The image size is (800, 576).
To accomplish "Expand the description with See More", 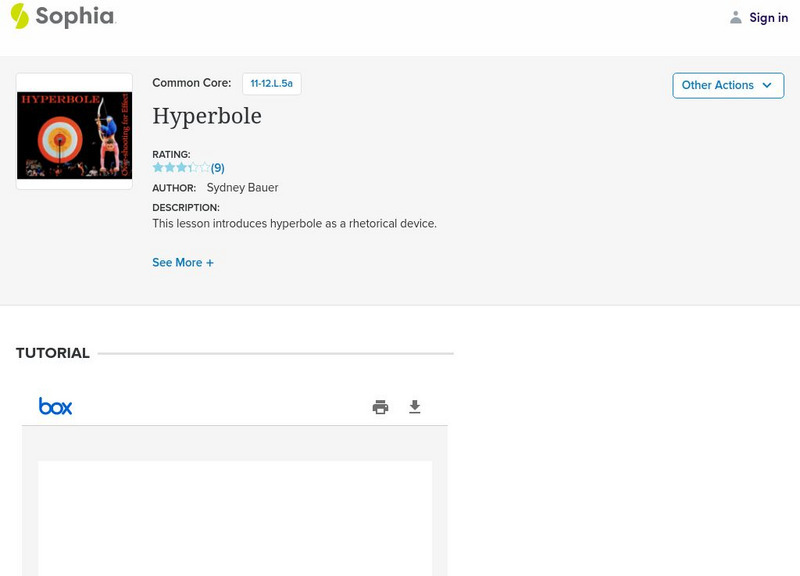I will (183, 262).
